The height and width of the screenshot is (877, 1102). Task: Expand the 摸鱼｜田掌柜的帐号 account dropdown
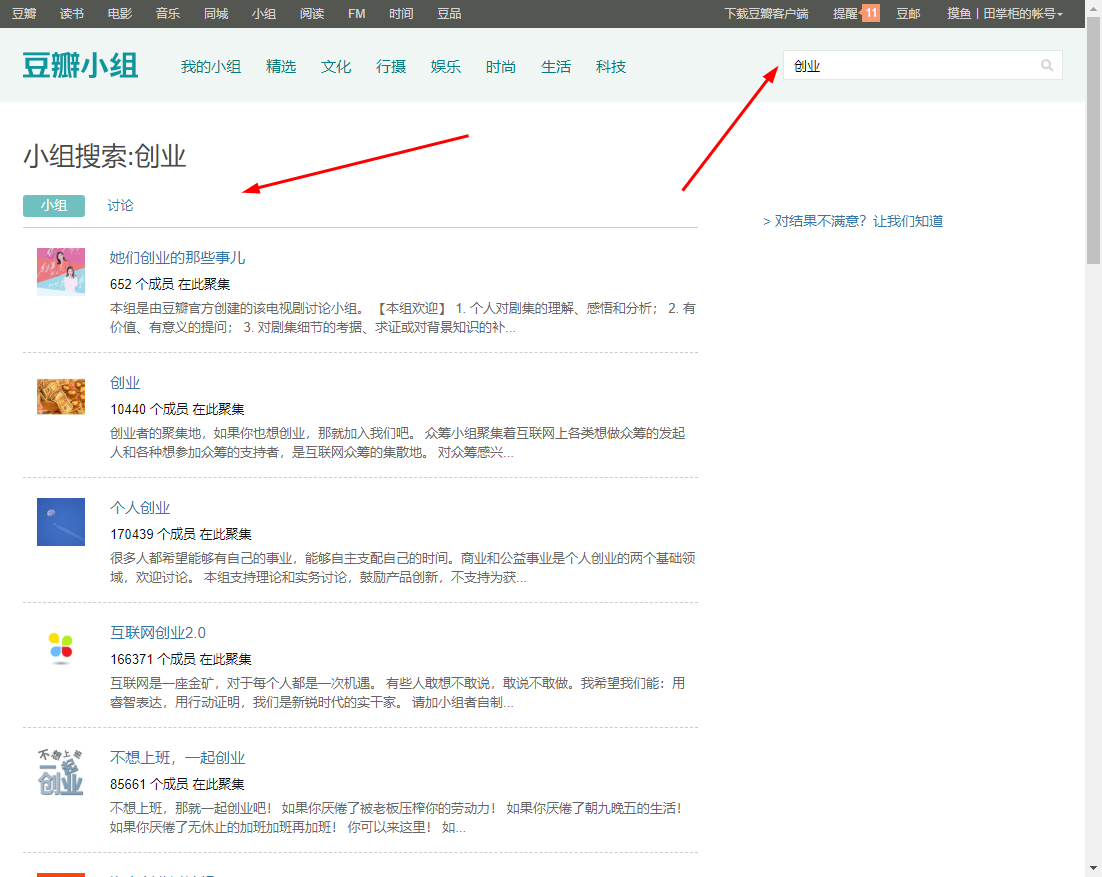(1004, 13)
